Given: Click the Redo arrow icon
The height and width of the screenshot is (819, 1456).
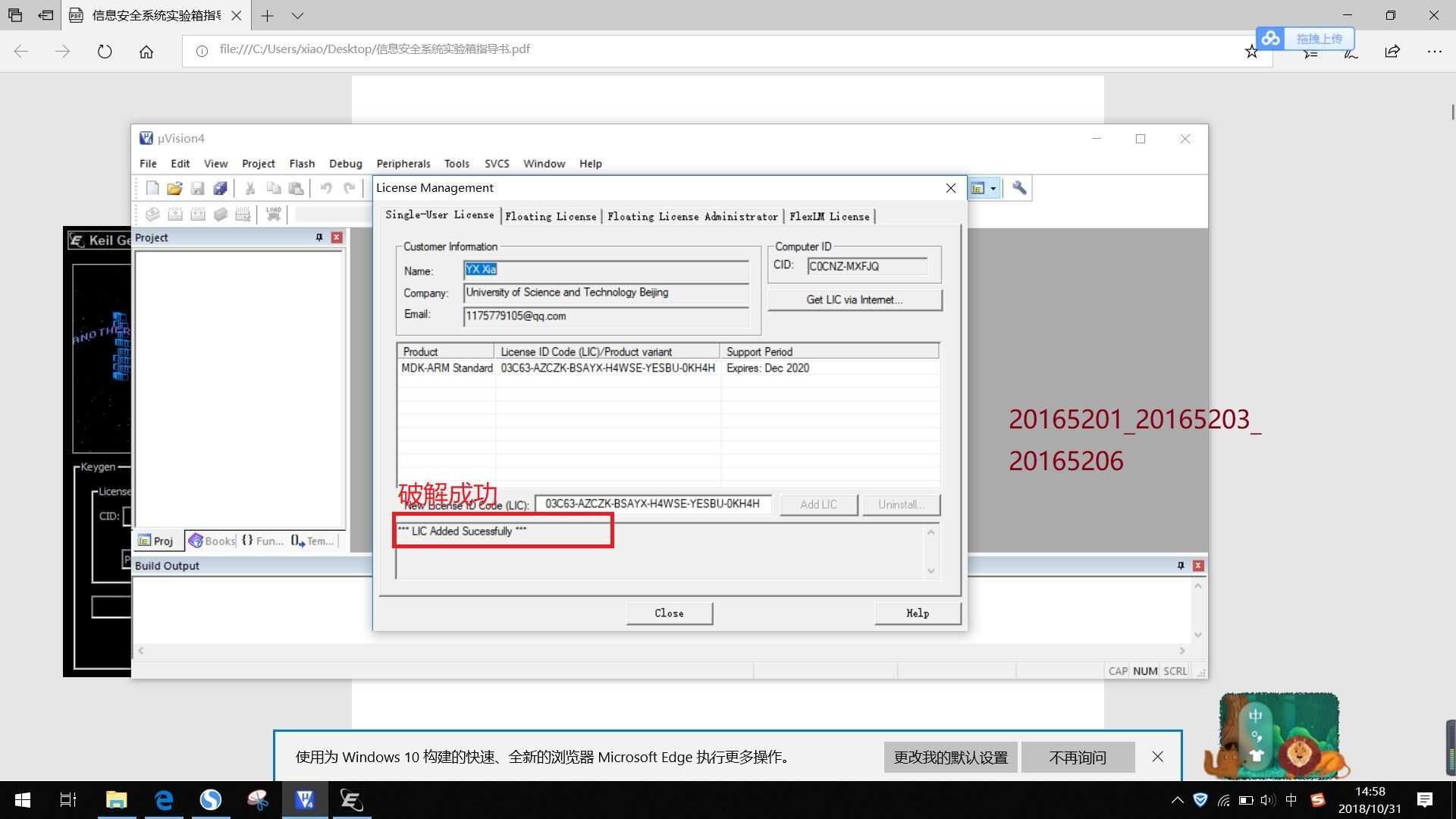Looking at the screenshot, I should 349,188.
